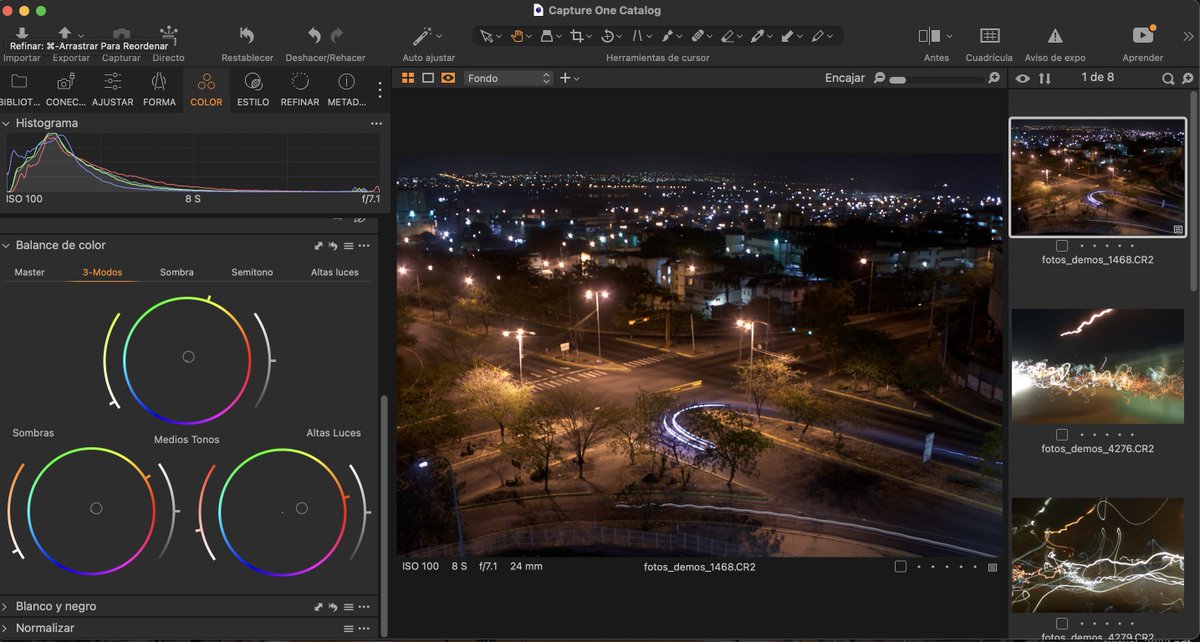Click the Encajar zoom fit button
Screen dimensions: 1200x642
844,78
